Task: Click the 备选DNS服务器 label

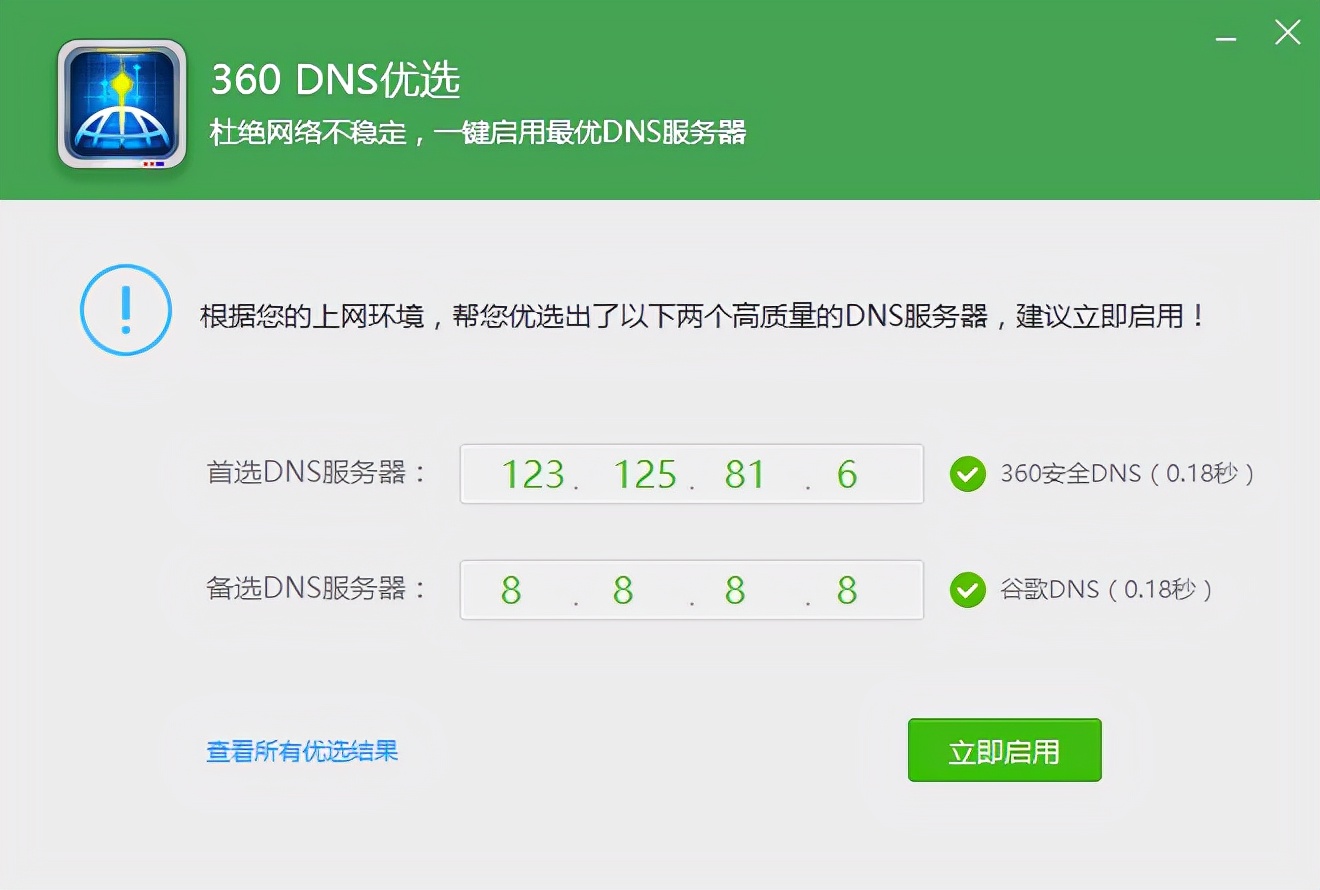Action: pos(315,590)
